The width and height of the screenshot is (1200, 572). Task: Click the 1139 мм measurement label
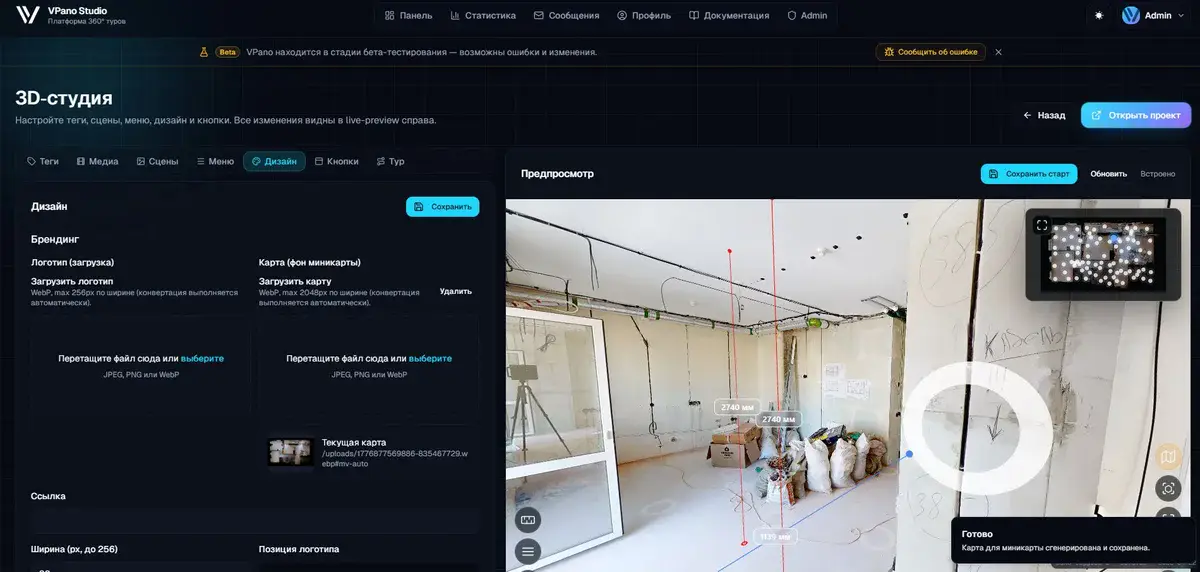pos(776,537)
